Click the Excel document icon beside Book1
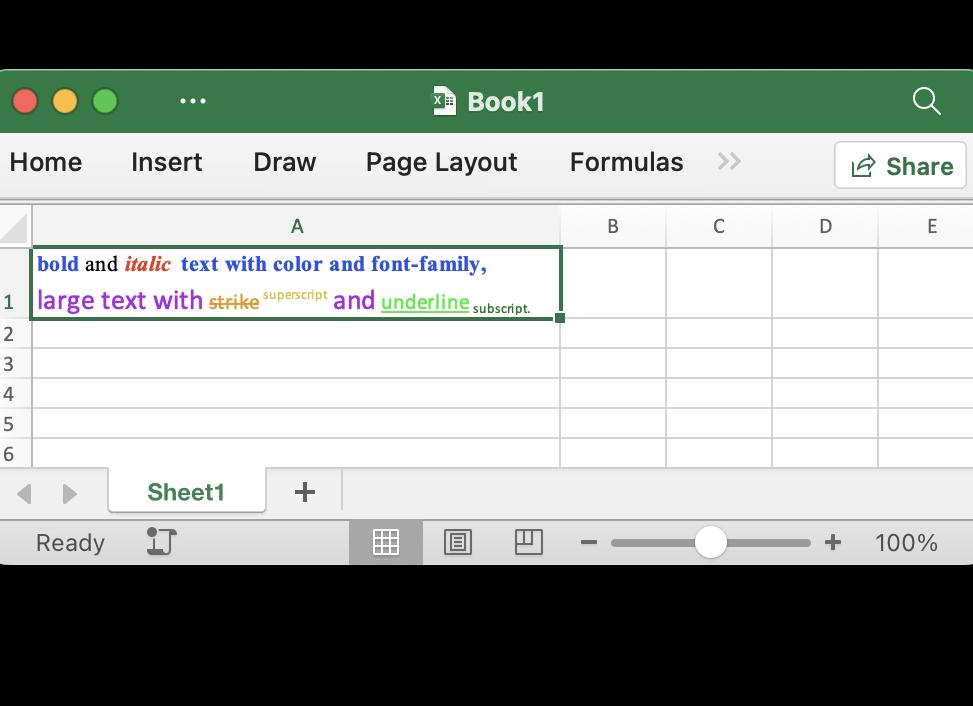Viewport: 973px width, 706px height. coord(444,101)
